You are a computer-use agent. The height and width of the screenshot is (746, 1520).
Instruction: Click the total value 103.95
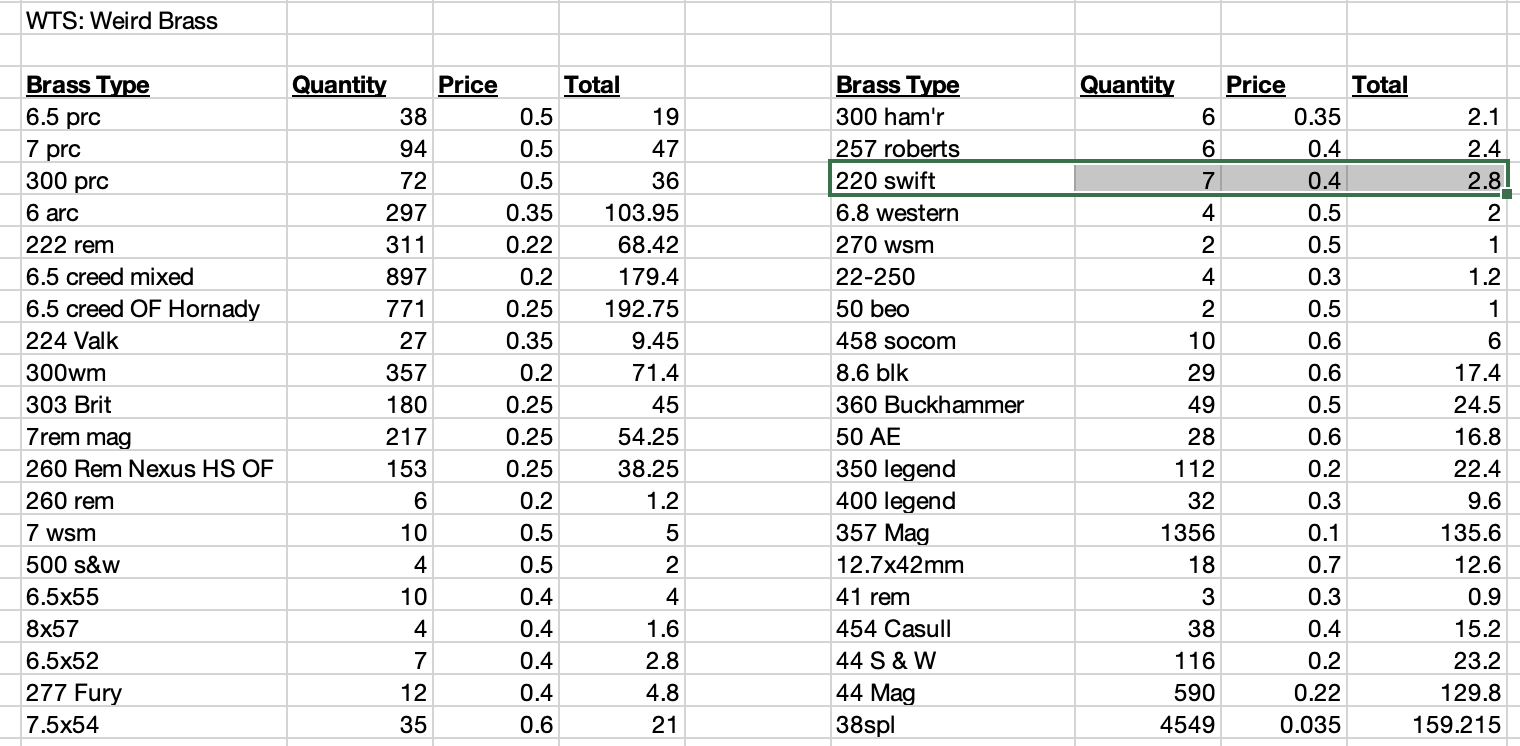(642, 213)
